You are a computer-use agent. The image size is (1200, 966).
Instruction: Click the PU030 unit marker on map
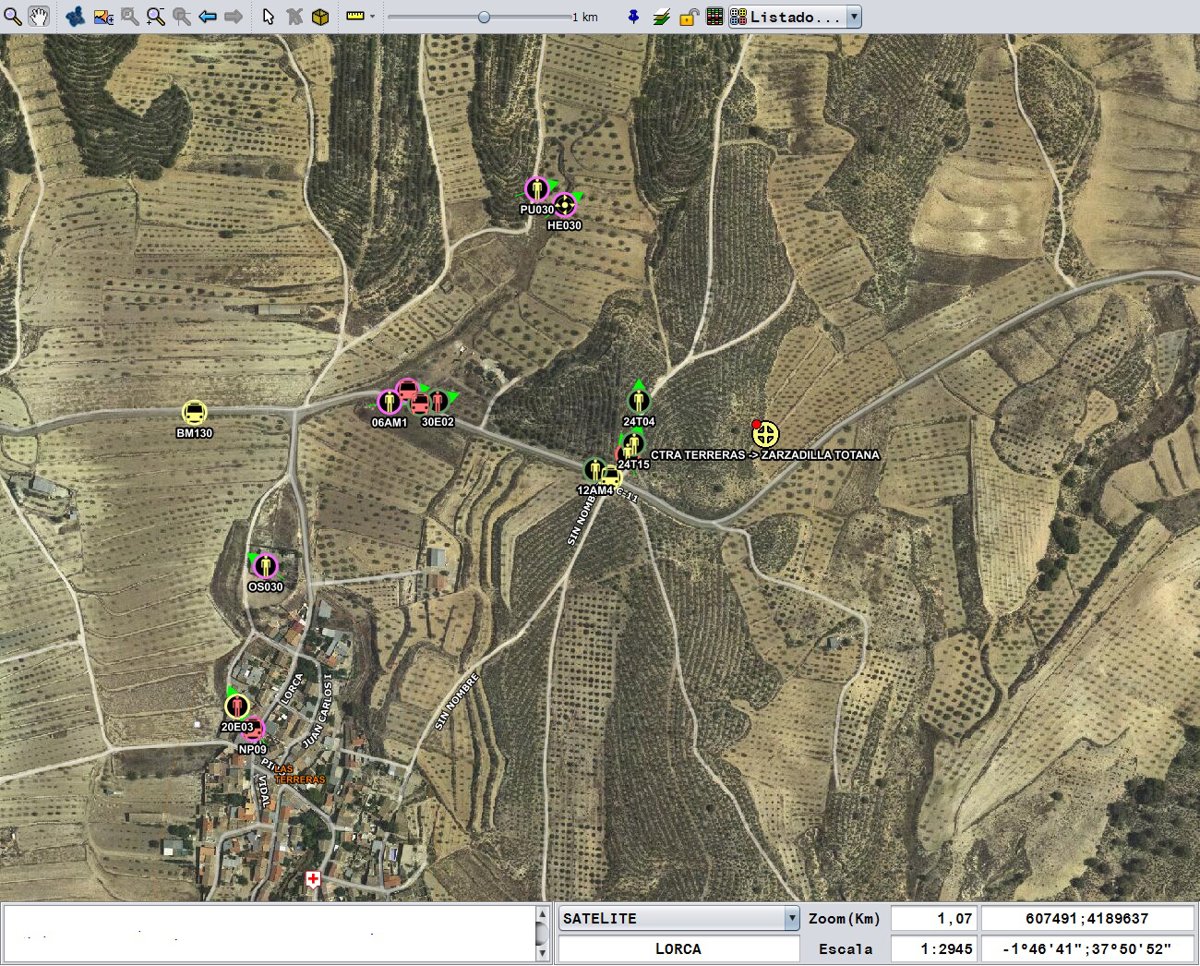click(x=537, y=189)
